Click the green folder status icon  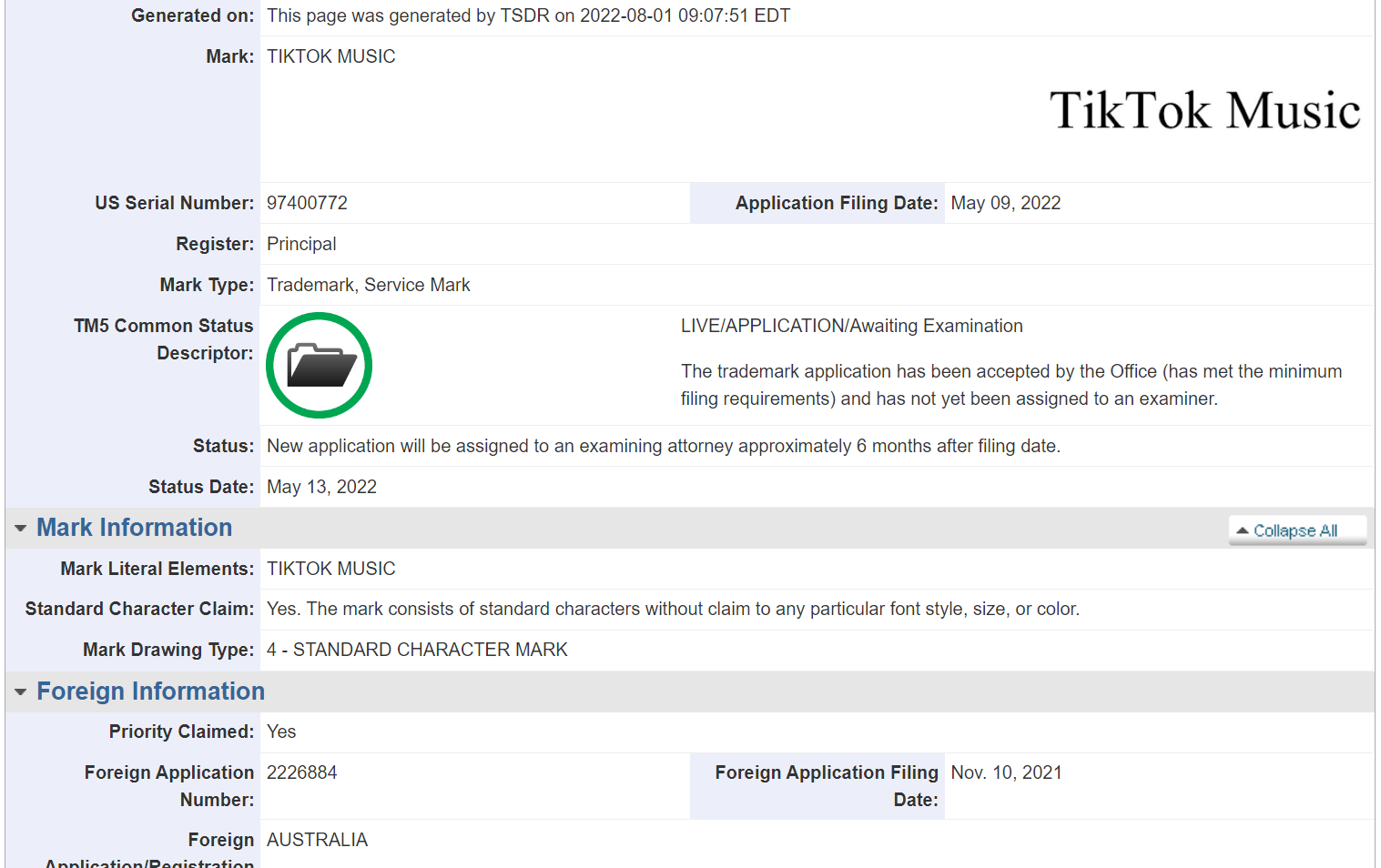pos(319,365)
